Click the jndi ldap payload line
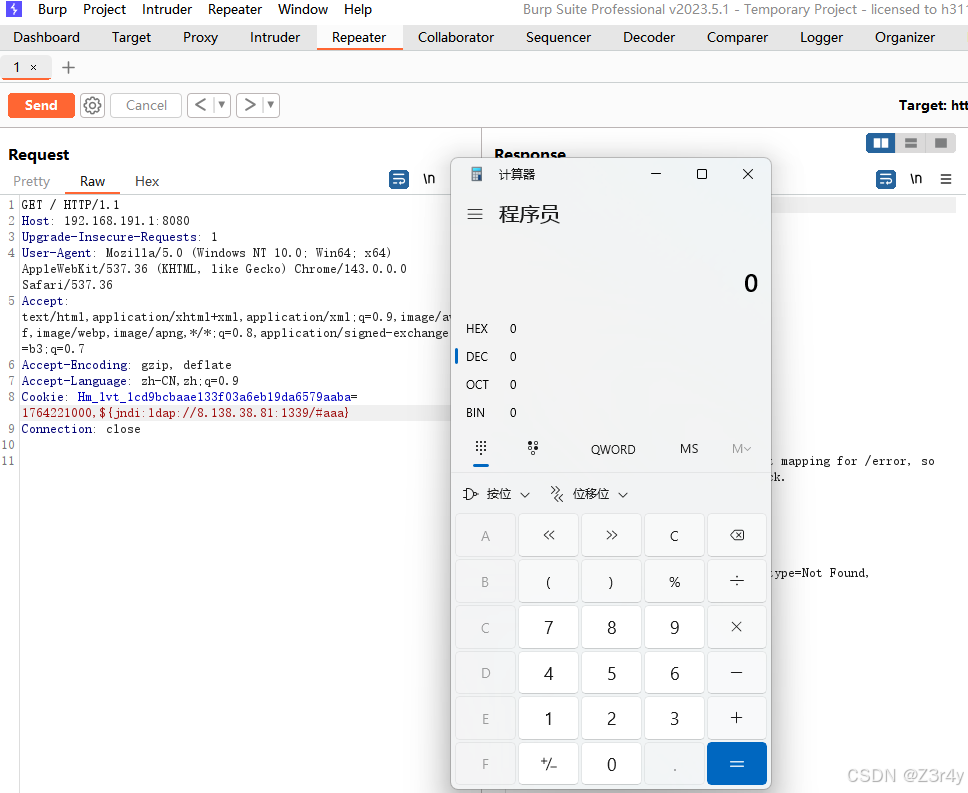The height and width of the screenshot is (793, 968). click(x=185, y=413)
